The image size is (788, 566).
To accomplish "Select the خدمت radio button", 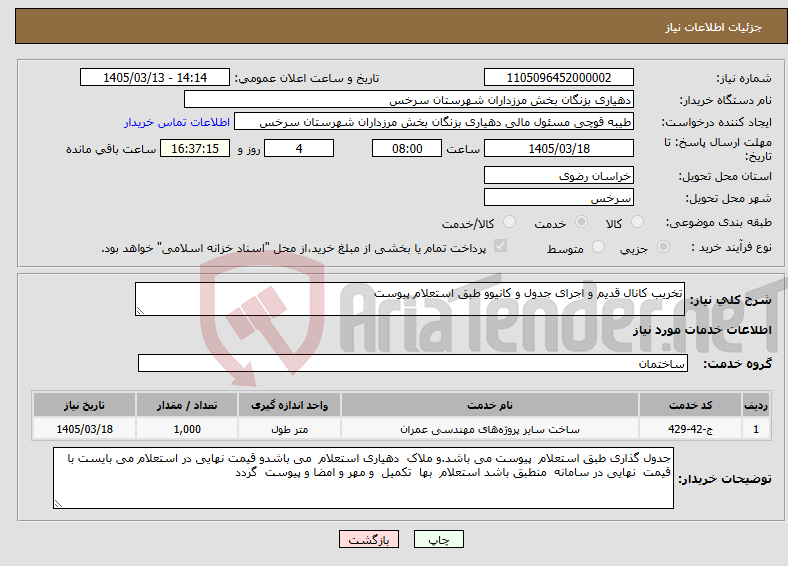I will 581,222.
